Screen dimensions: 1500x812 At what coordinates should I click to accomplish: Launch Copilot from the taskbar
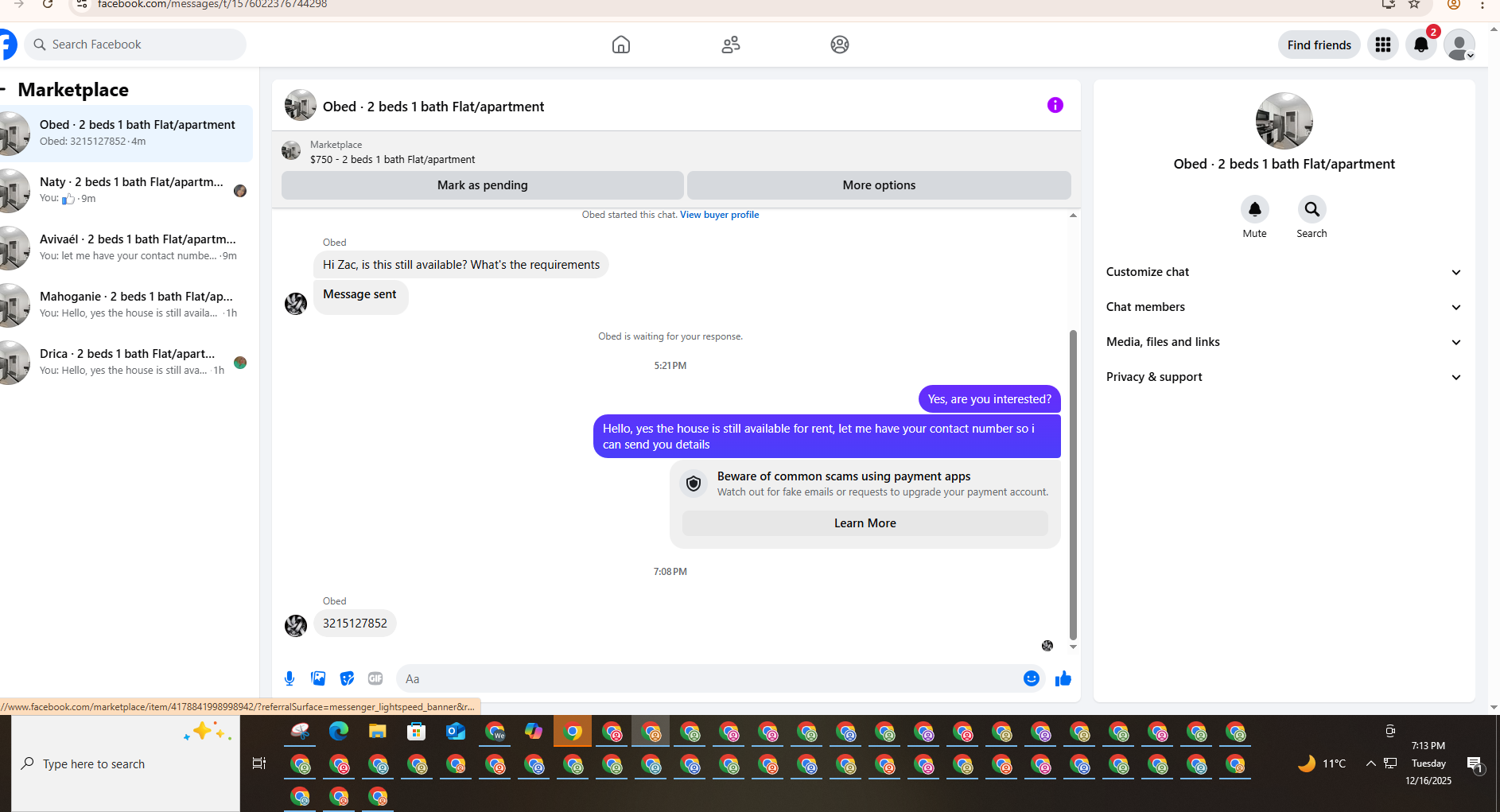534,731
